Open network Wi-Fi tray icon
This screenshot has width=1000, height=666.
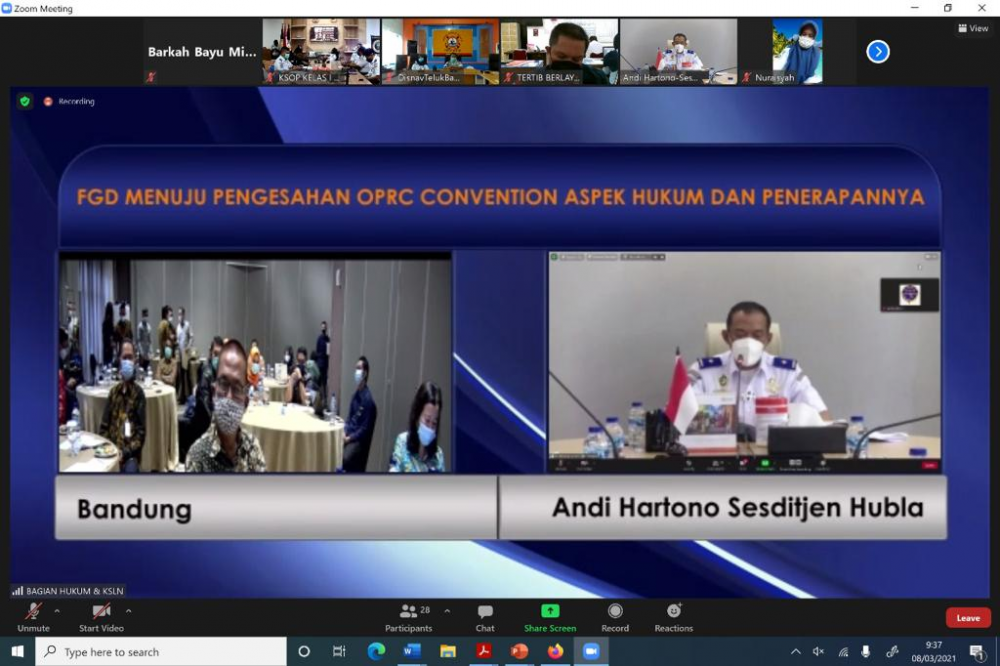843,651
